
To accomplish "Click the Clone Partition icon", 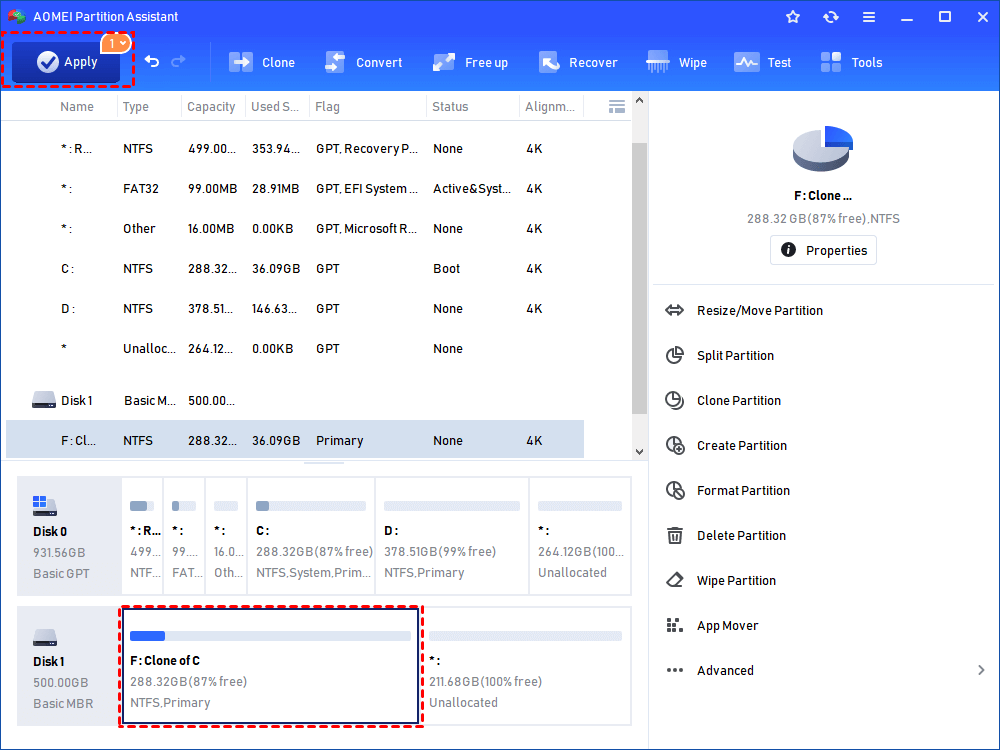I will click(674, 401).
